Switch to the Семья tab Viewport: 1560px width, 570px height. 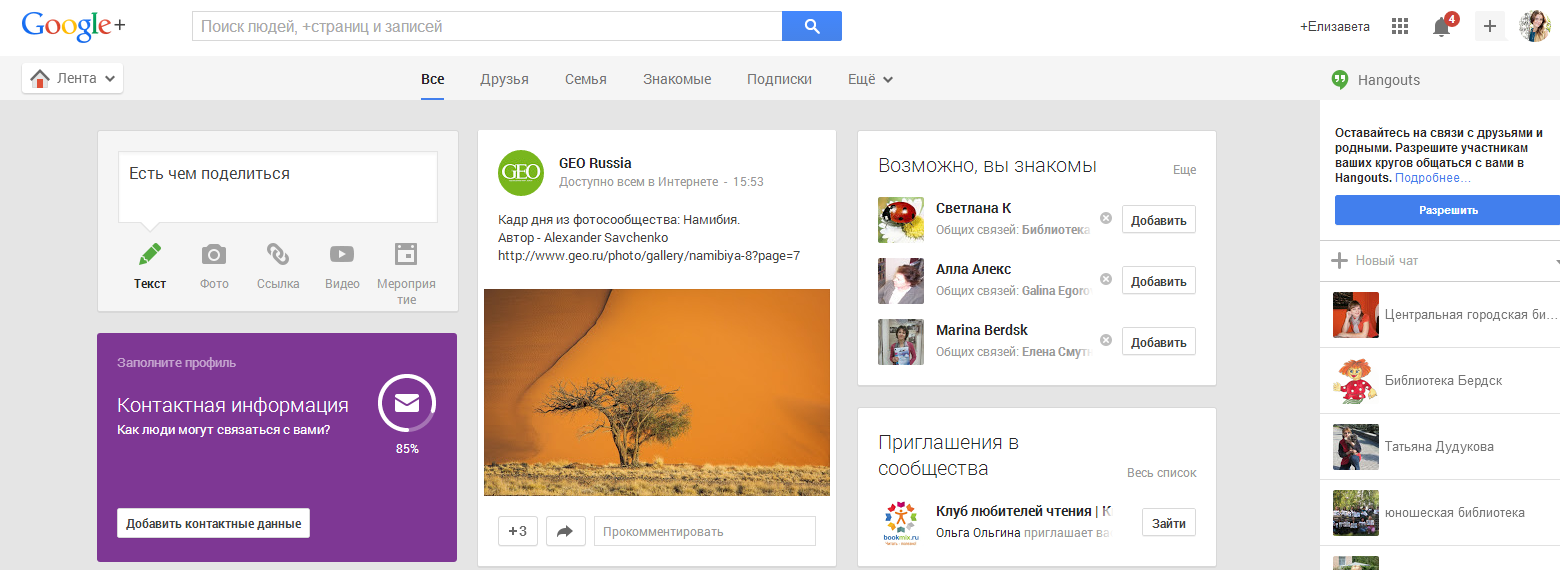point(586,79)
